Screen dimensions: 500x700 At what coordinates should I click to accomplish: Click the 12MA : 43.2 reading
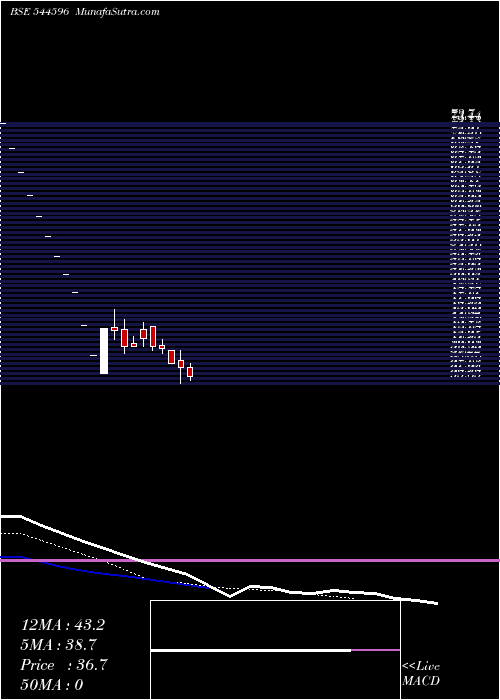(62, 625)
